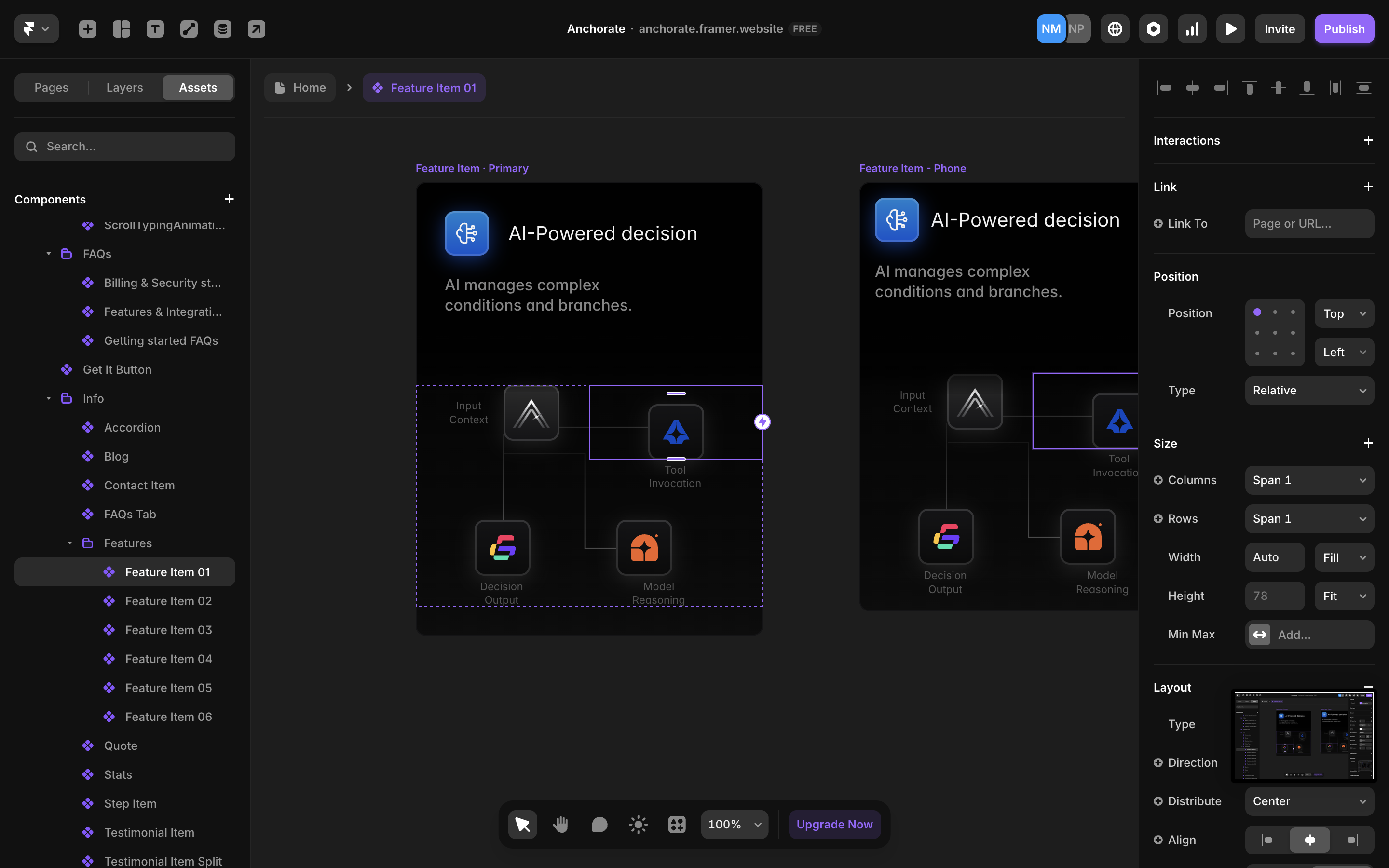Switch to the Pages tab
This screenshot has height=868, width=1389.
pos(51,87)
